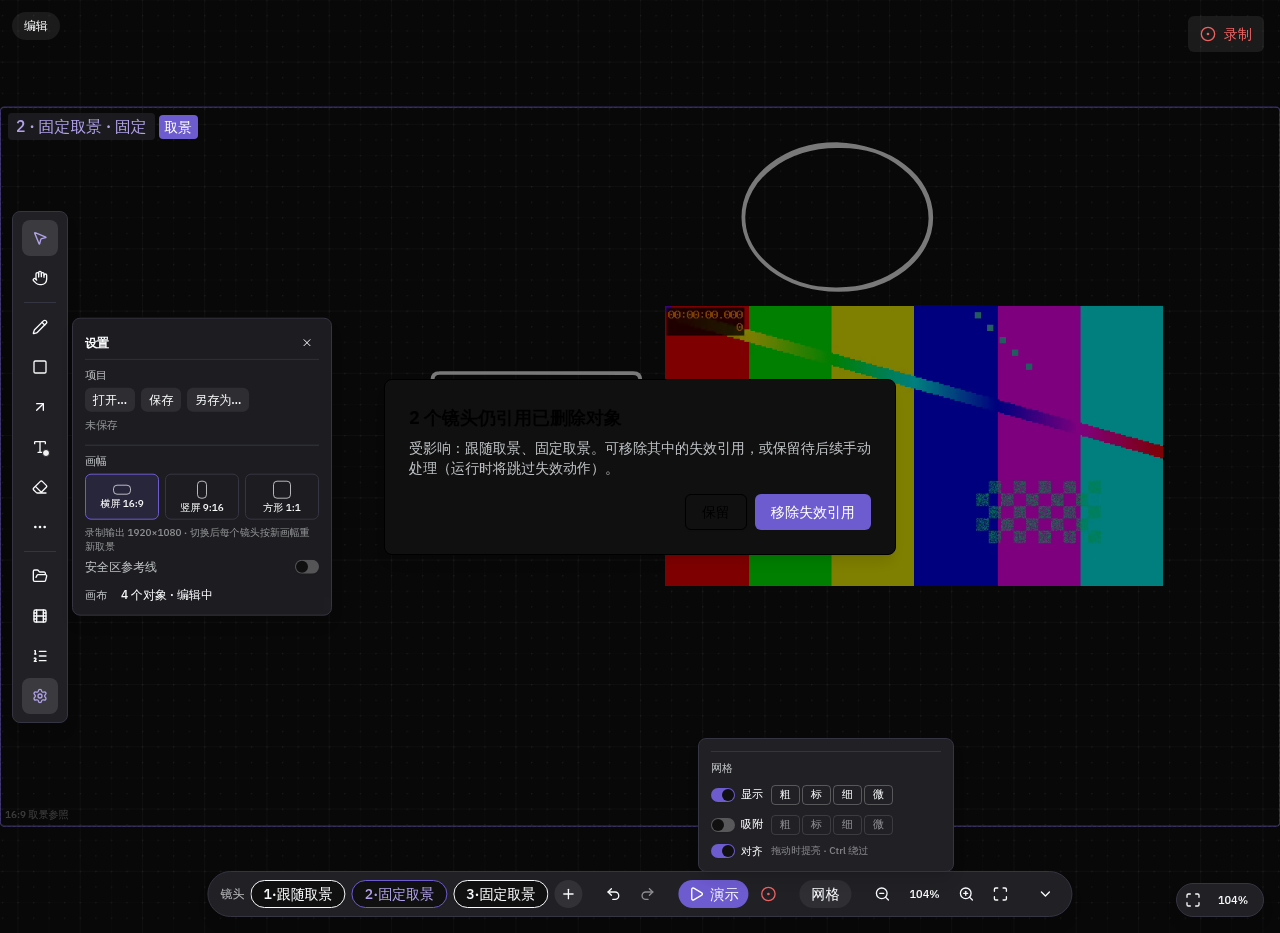The height and width of the screenshot is (933, 1280).
Task: Click the red record circle beside 演示
Action: tap(768, 894)
